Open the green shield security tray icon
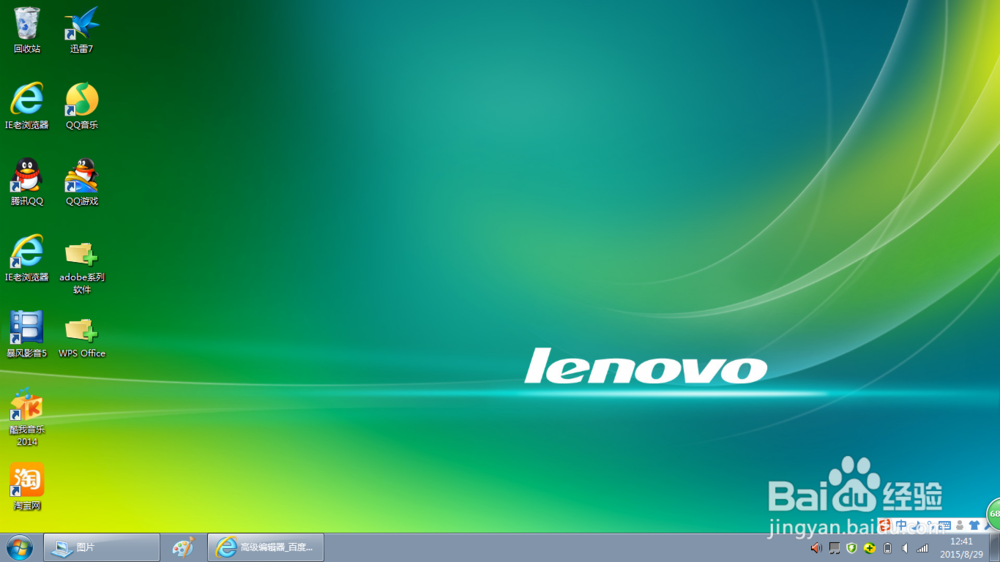1000x562 pixels. (x=851, y=548)
